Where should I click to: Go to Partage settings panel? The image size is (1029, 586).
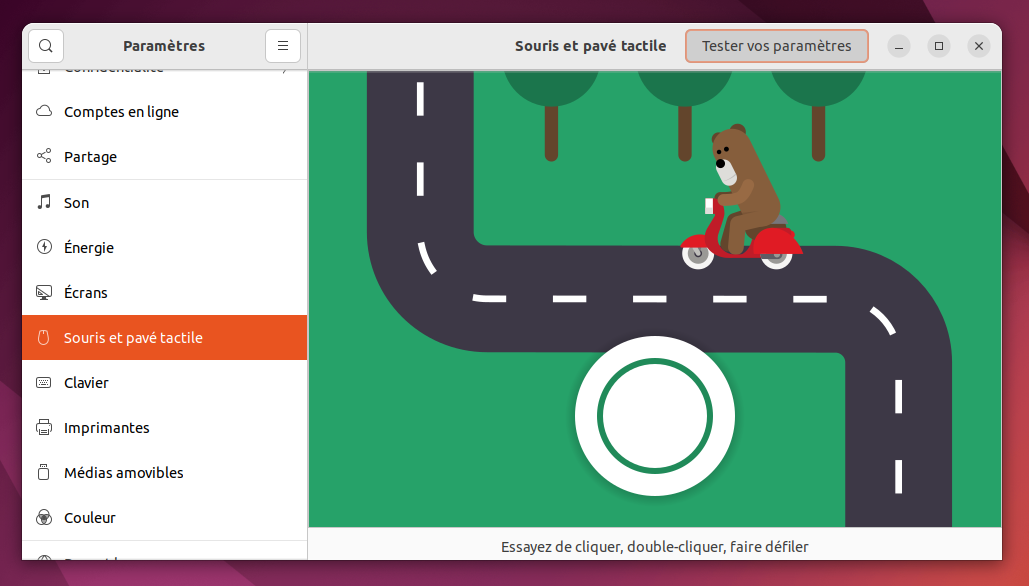[x=165, y=156]
